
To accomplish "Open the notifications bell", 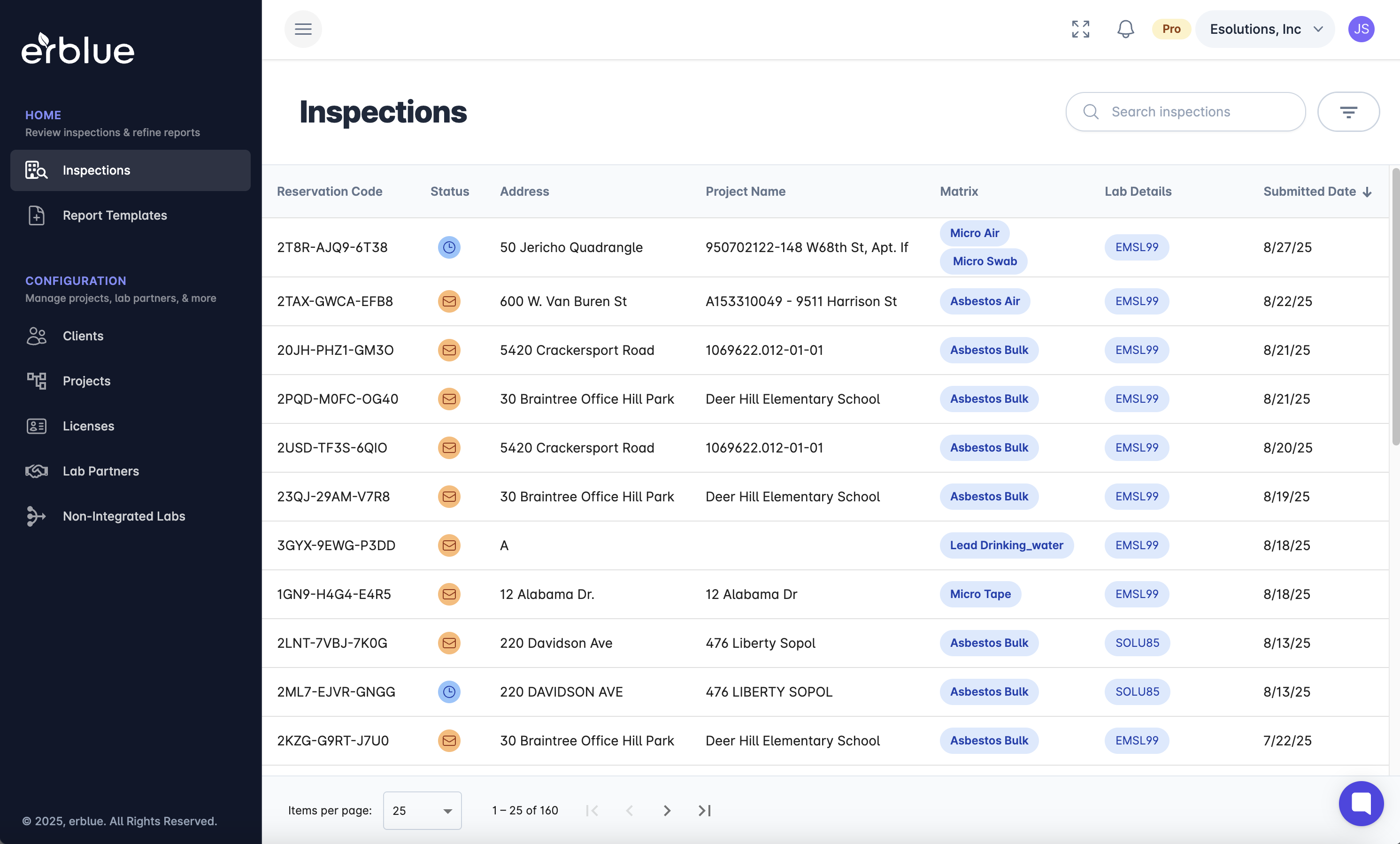I will click(x=1125, y=29).
